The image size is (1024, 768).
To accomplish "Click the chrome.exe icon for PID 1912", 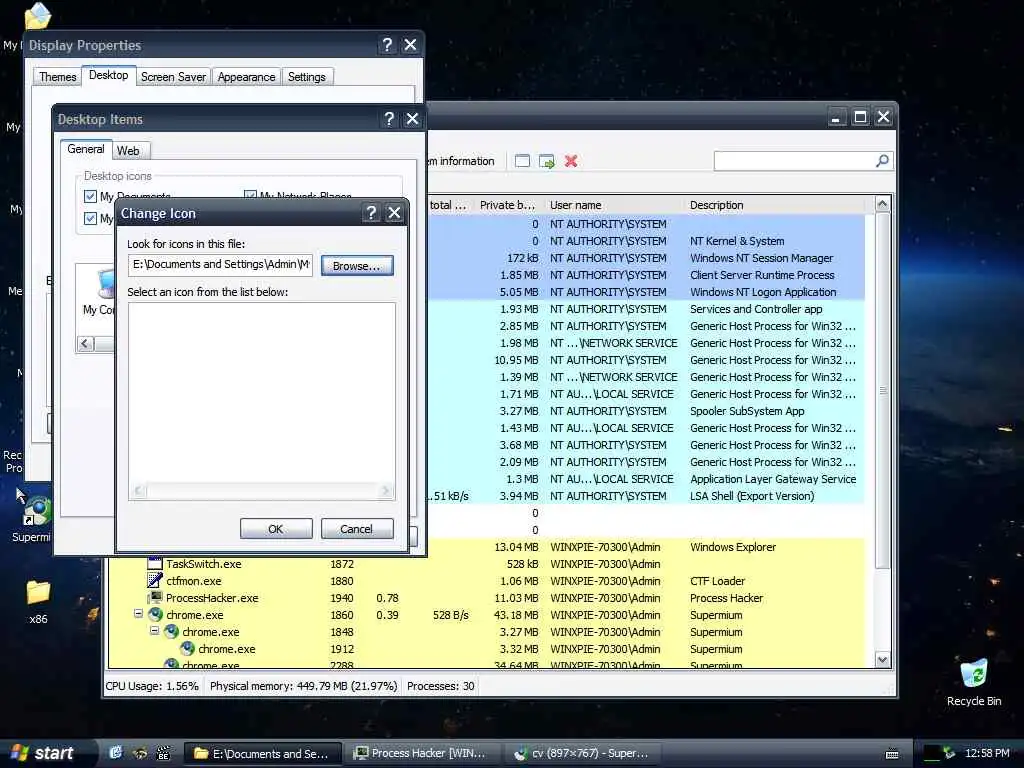I will click(187, 648).
